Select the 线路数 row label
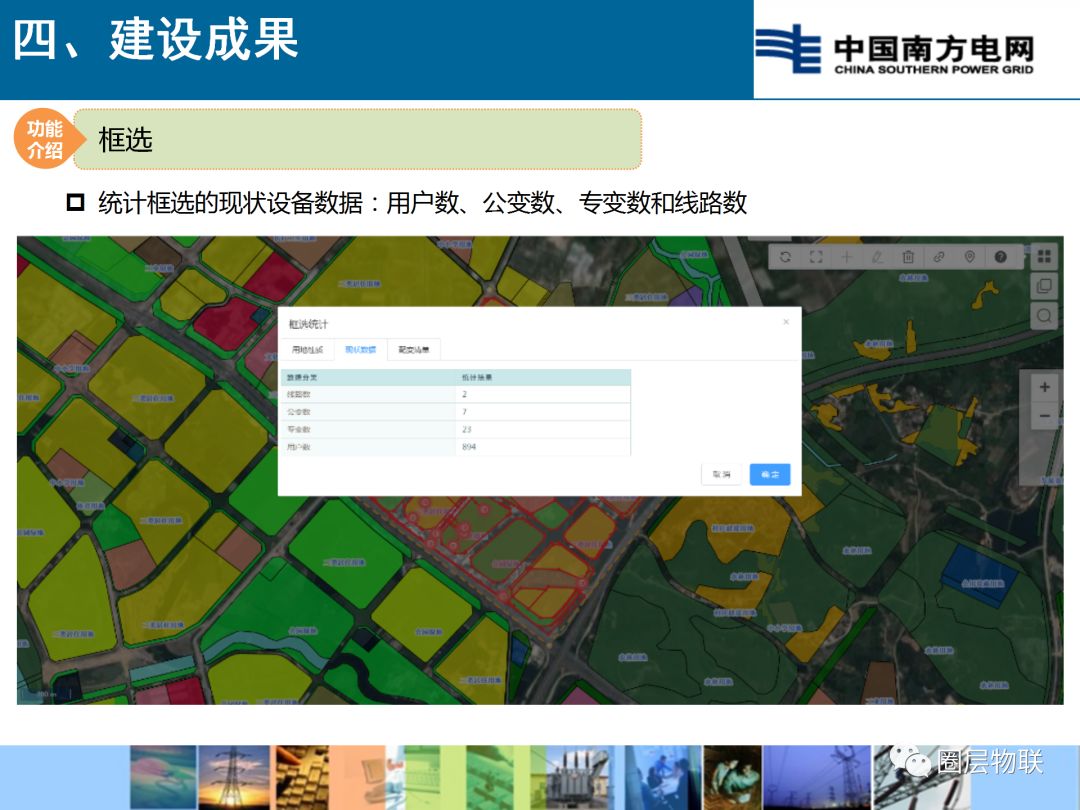 [x=298, y=395]
